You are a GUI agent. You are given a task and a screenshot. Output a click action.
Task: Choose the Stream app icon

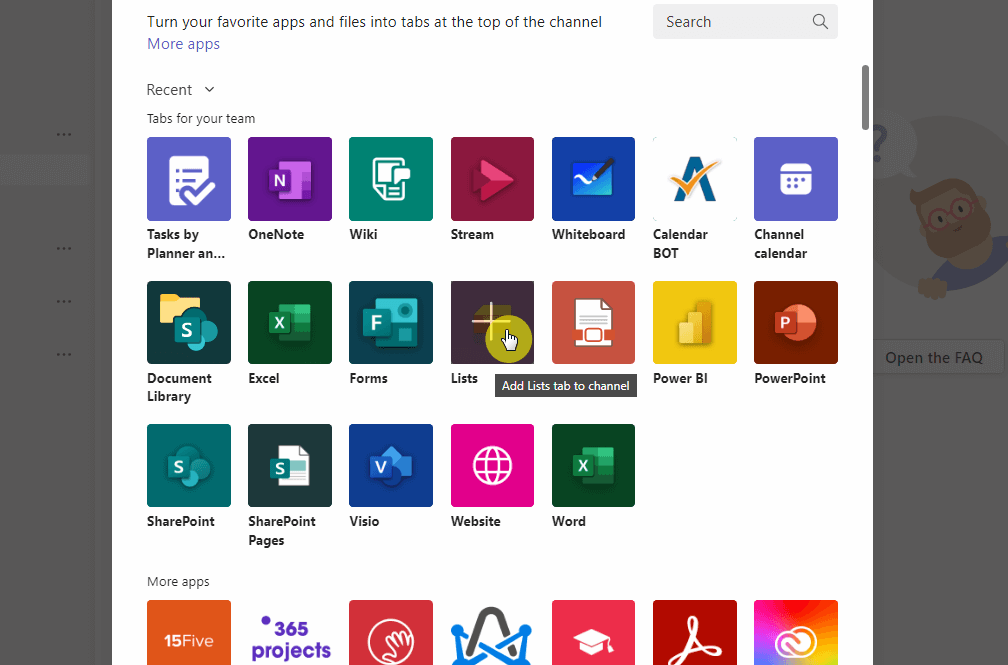point(492,179)
